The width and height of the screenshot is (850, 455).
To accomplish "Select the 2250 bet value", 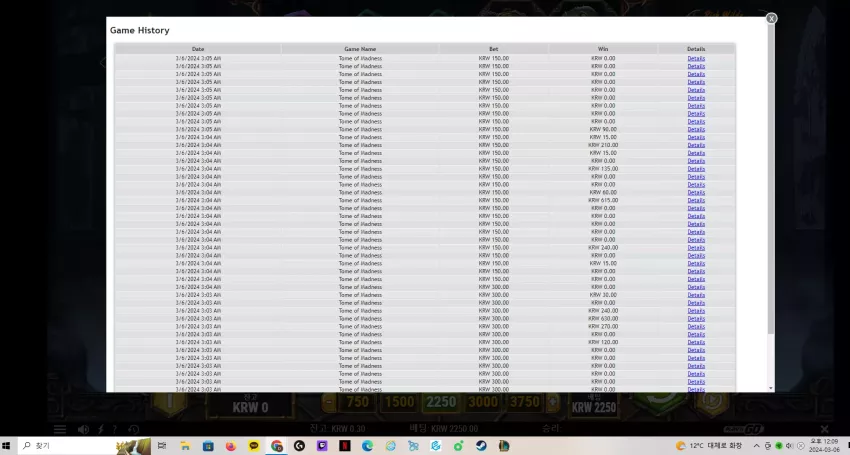I will tap(441, 402).
